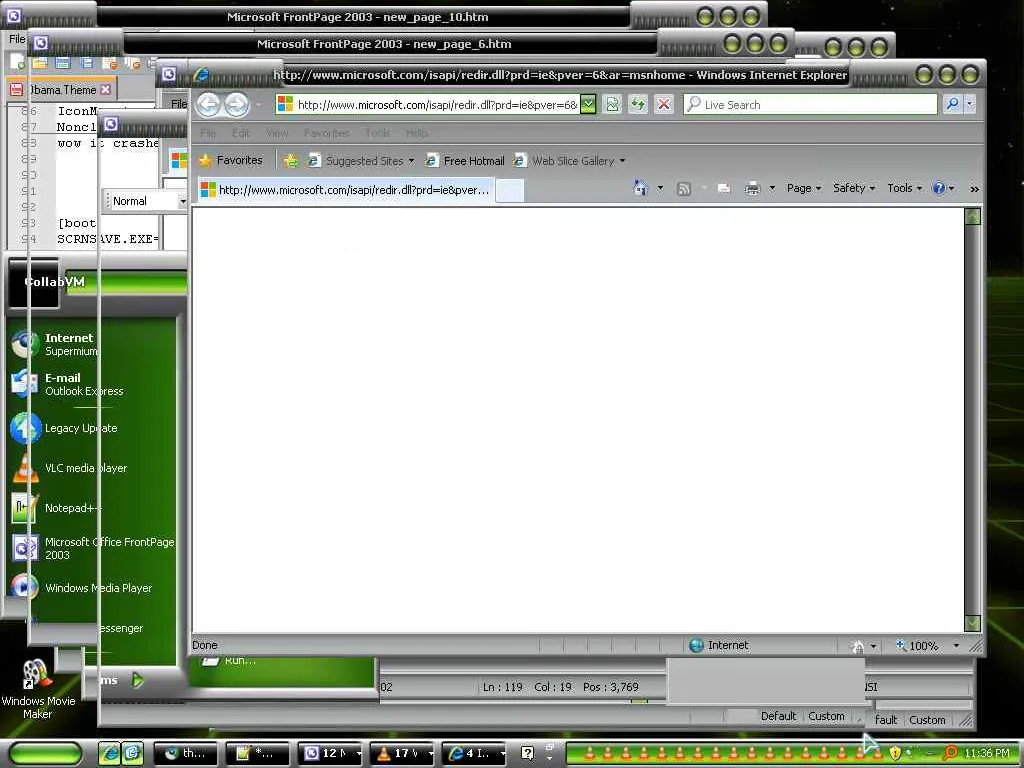Expand the Live Search provider dropdown arrow

[x=970, y=104]
